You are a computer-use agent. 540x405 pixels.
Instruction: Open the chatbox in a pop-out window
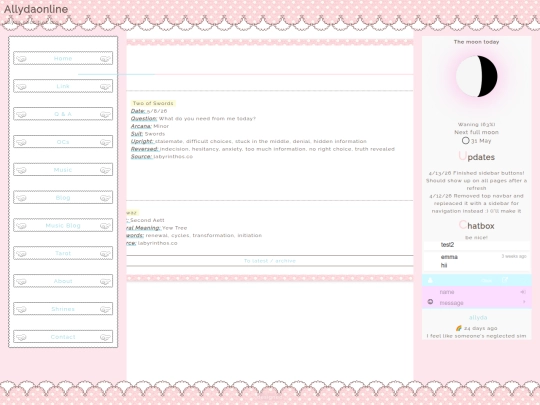point(505,280)
